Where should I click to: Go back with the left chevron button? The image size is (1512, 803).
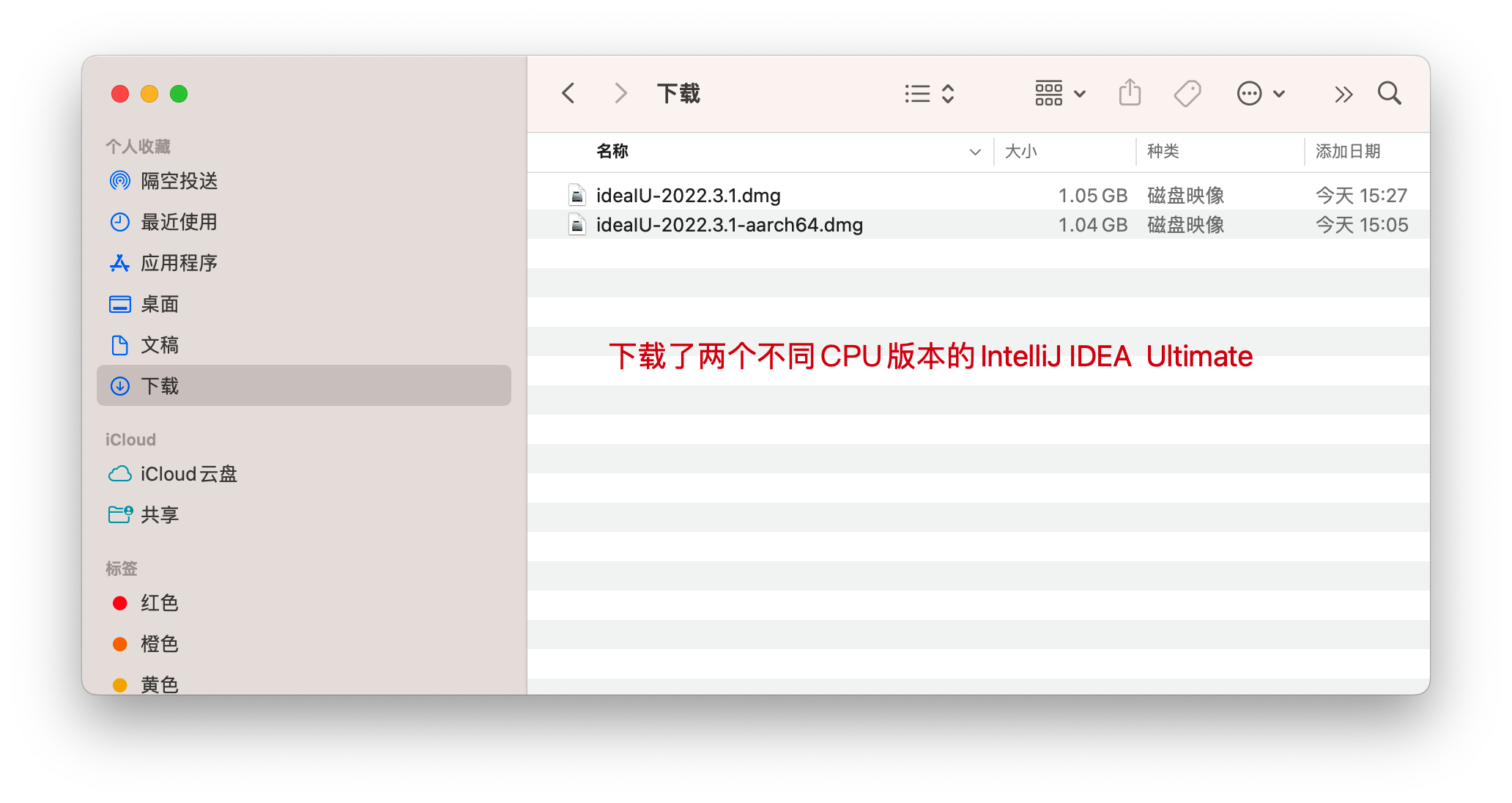pos(568,94)
